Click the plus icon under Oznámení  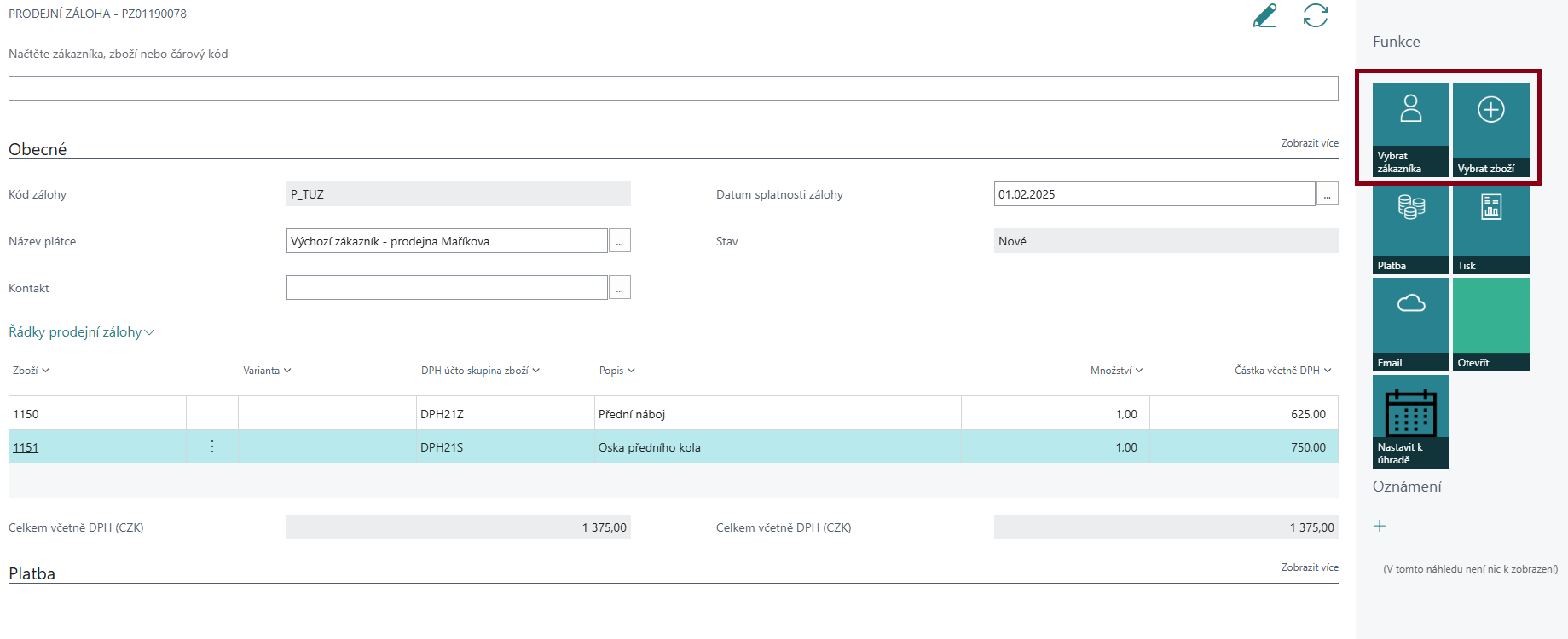(x=1380, y=526)
